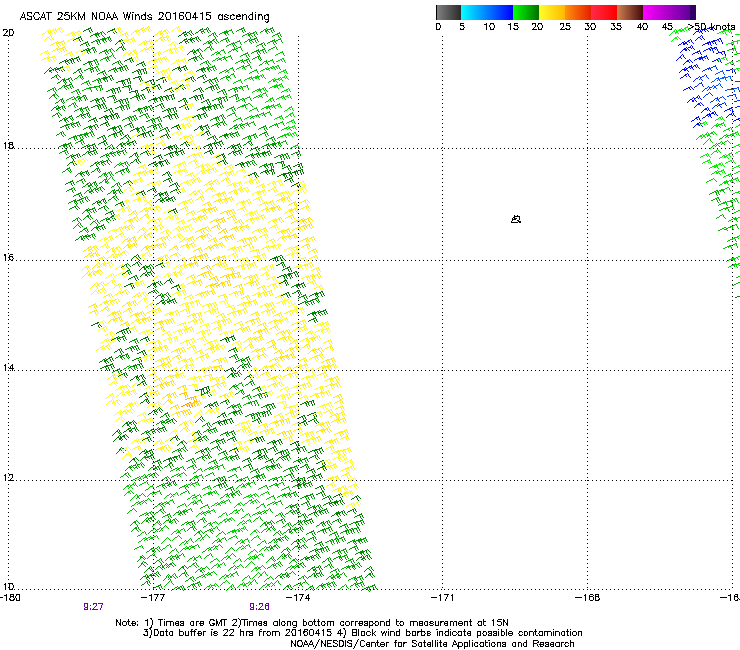Viewport: 740px width, 650px height.
Task: Click the purple time stamp "9:26"
Action: click(x=260, y=607)
